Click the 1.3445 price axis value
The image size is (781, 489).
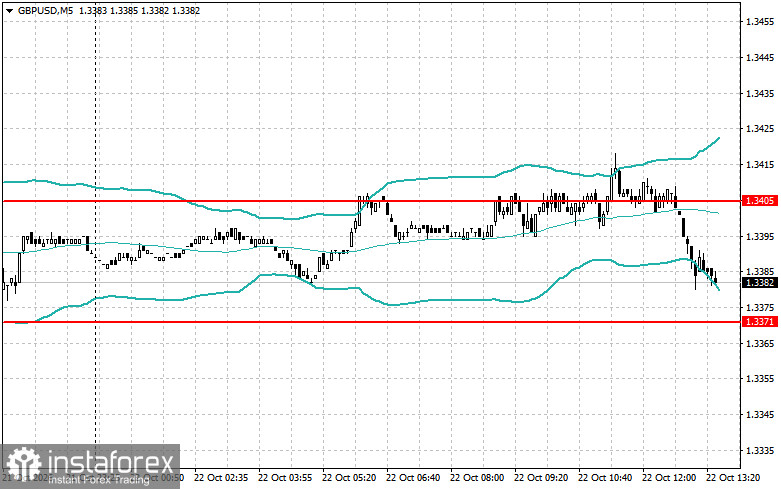(760, 58)
